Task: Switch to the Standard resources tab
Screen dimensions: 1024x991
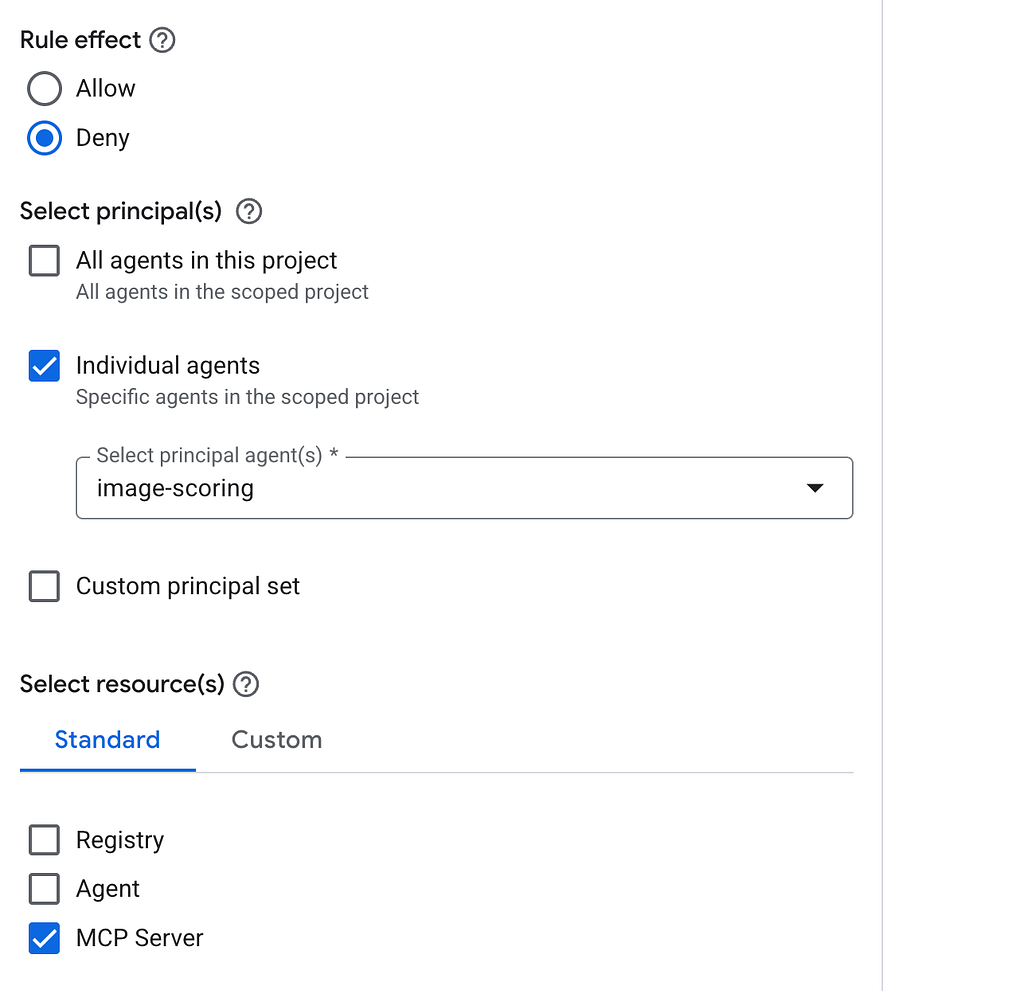Action: pyautogui.click(x=108, y=740)
